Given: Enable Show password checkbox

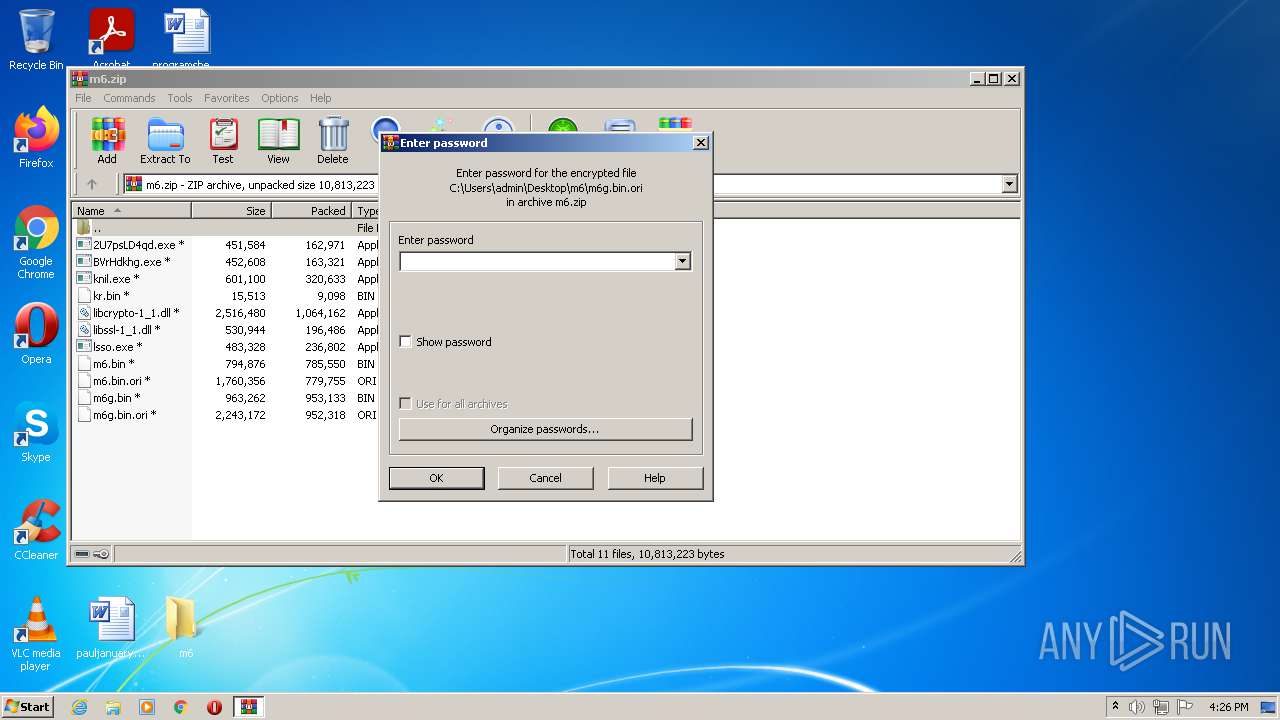Looking at the screenshot, I should (405, 342).
